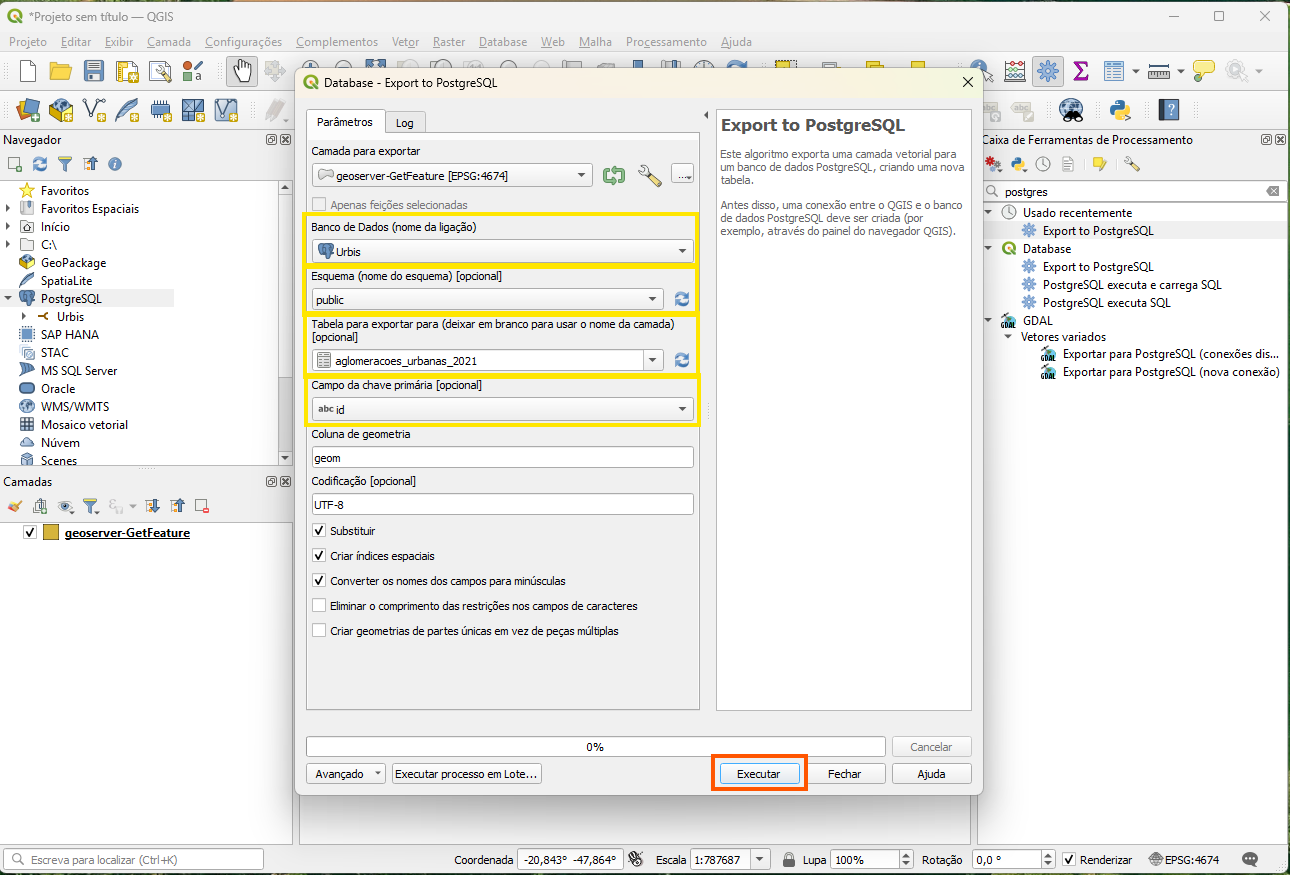The image size is (1290, 875).
Task: Open the Python Console toolbar icon
Action: coord(1120,109)
